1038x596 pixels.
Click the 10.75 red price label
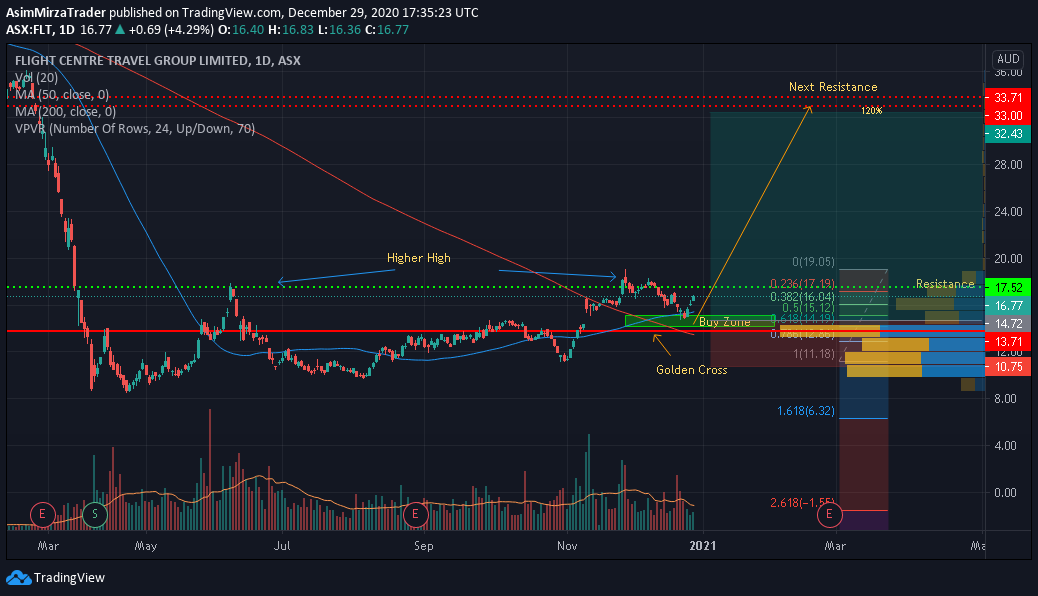click(x=1008, y=366)
